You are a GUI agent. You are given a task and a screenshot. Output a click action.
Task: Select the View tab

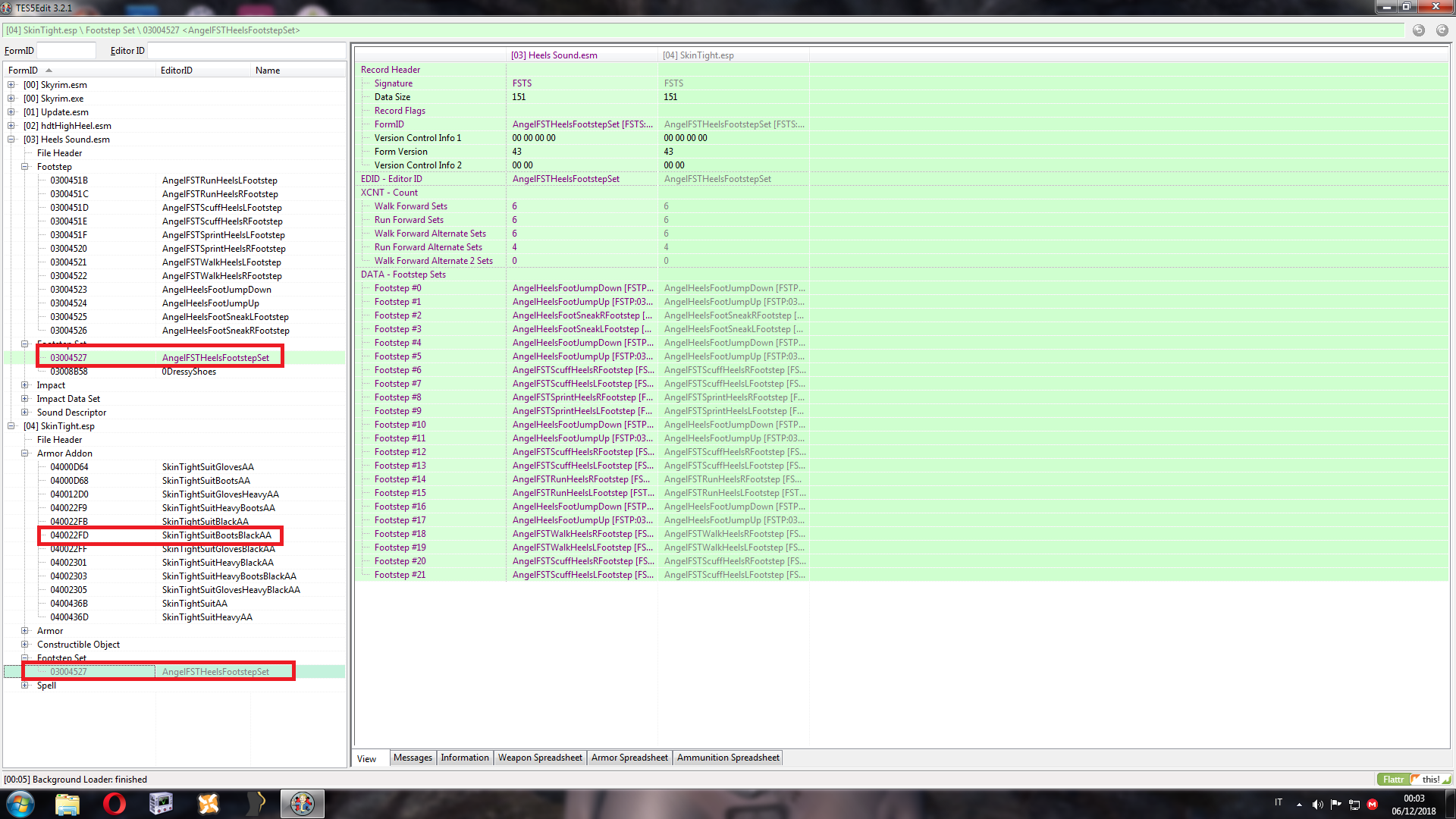point(370,759)
